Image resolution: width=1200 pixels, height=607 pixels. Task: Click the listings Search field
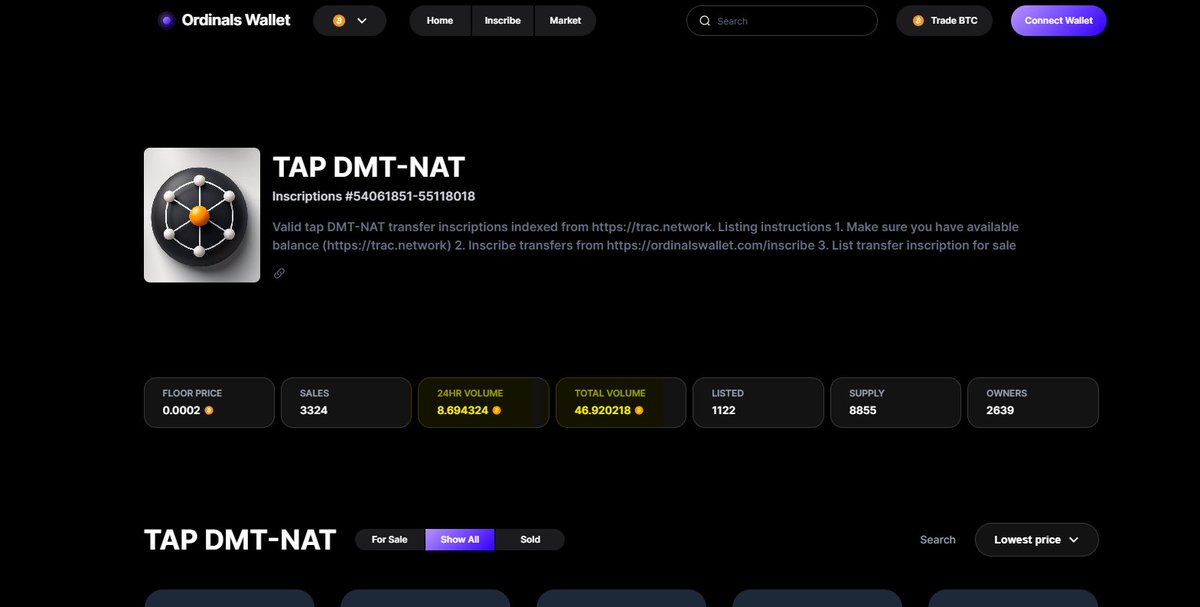938,540
